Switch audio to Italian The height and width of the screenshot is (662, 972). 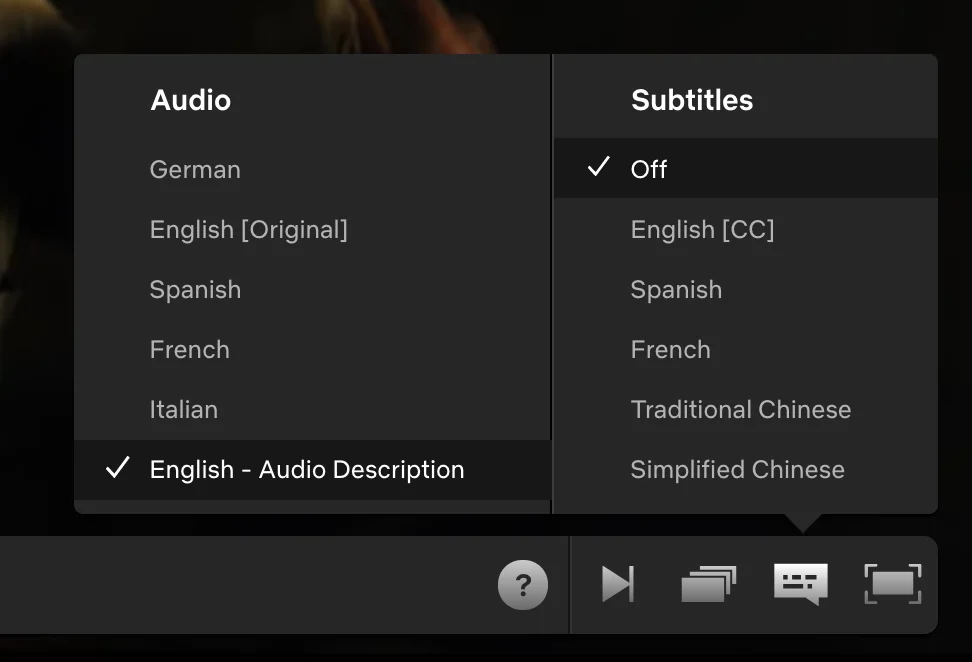(x=184, y=410)
